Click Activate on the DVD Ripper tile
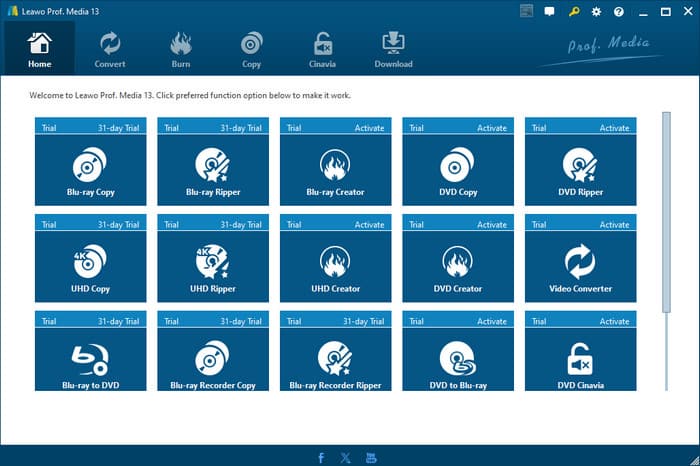 [x=614, y=128]
